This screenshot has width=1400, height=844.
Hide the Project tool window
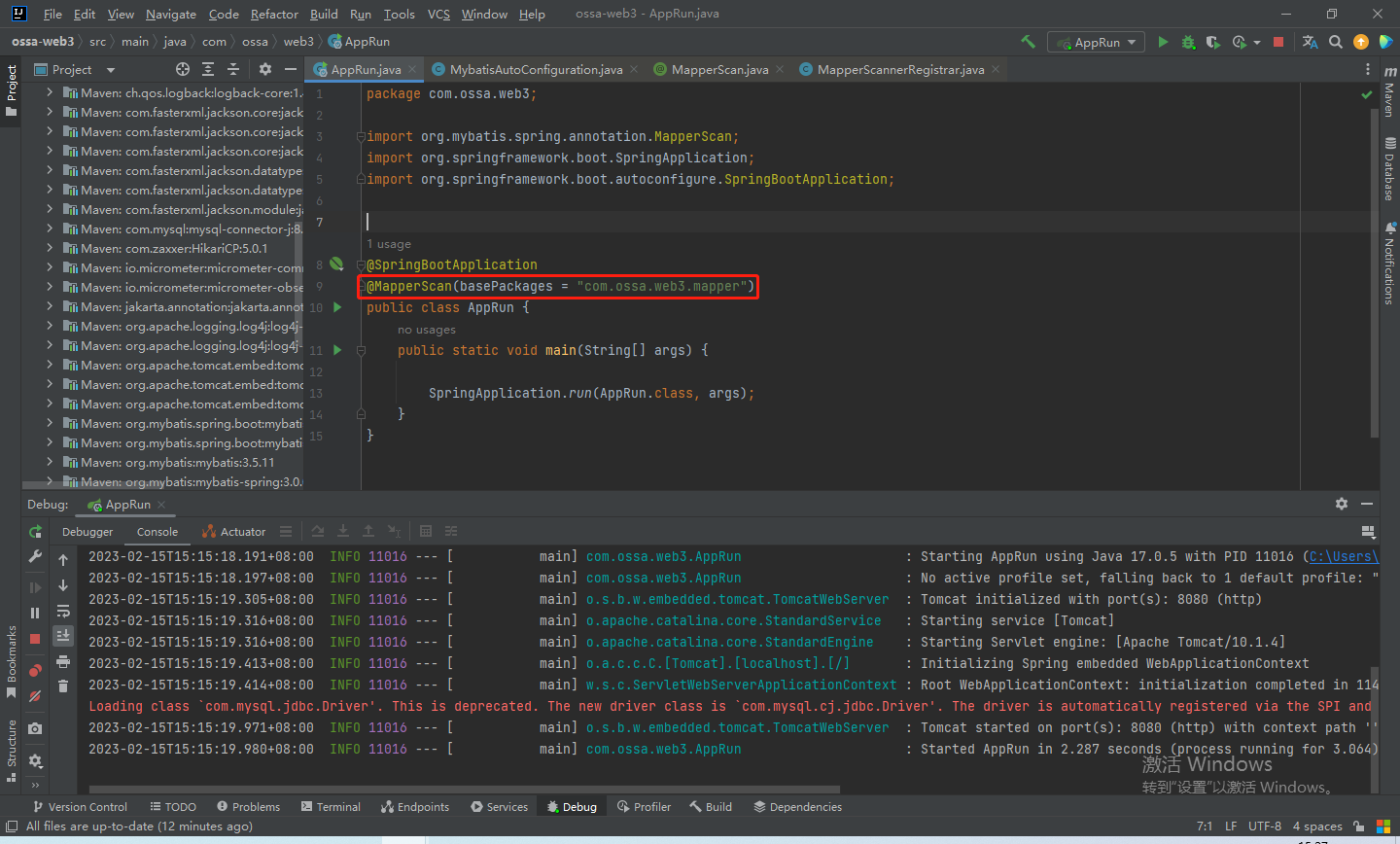tap(290, 69)
